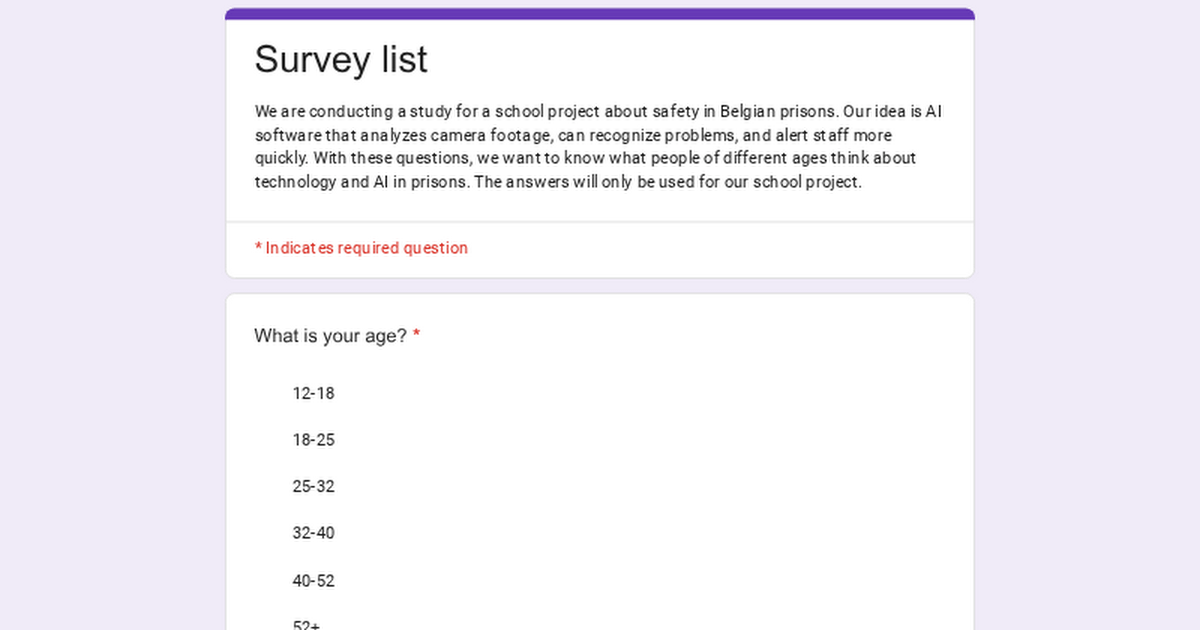Pick the 25-32 age option
This screenshot has height=630, width=1200.
[313, 487]
